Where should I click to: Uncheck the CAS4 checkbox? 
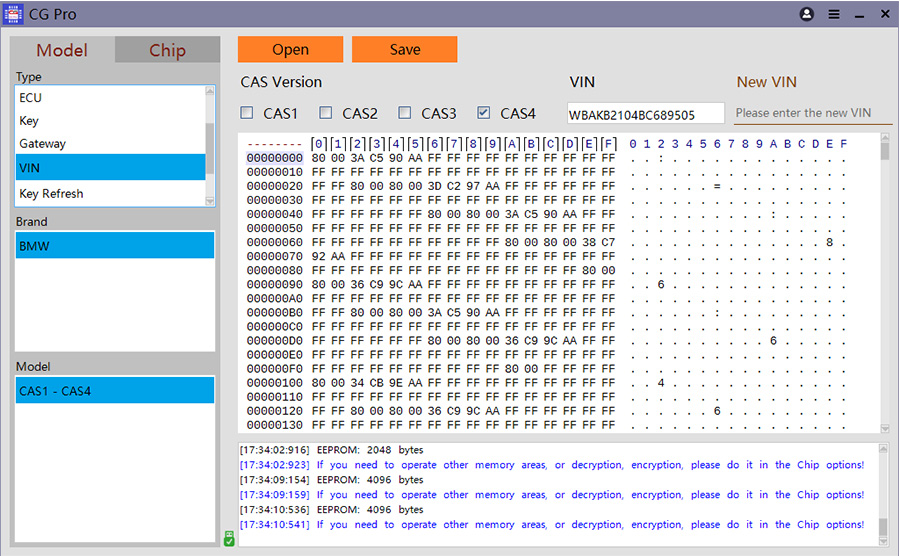[484, 113]
